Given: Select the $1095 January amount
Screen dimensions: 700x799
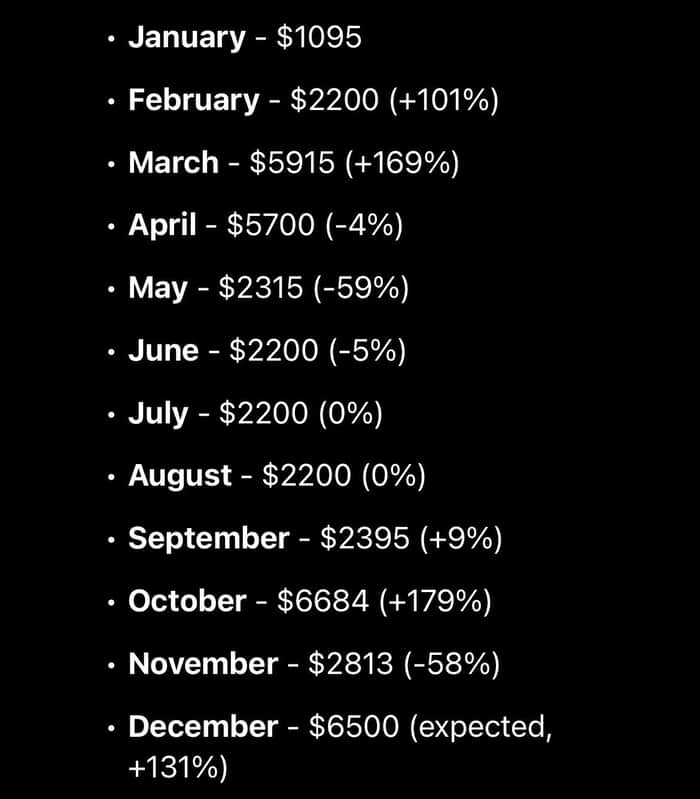Looking at the screenshot, I should [319, 37].
